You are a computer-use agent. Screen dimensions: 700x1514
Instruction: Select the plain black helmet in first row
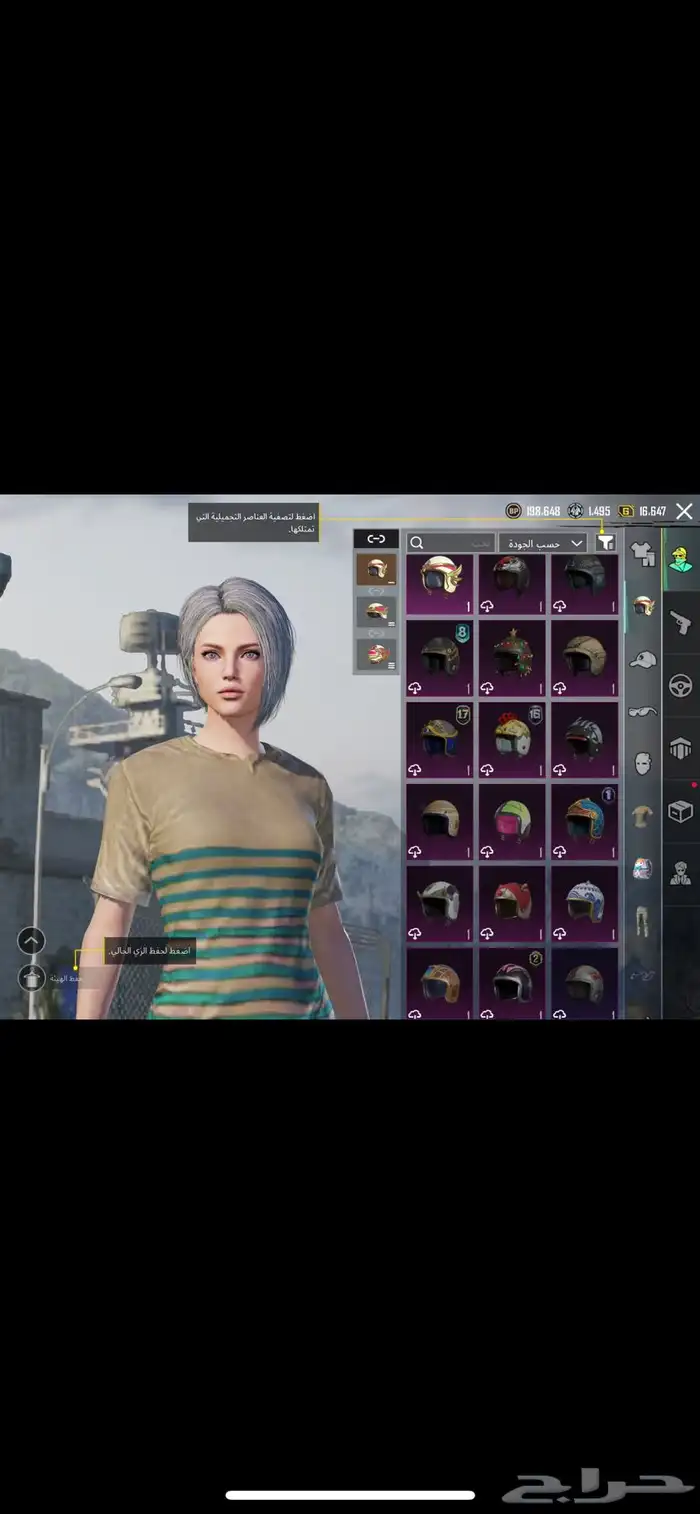(x=585, y=584)
